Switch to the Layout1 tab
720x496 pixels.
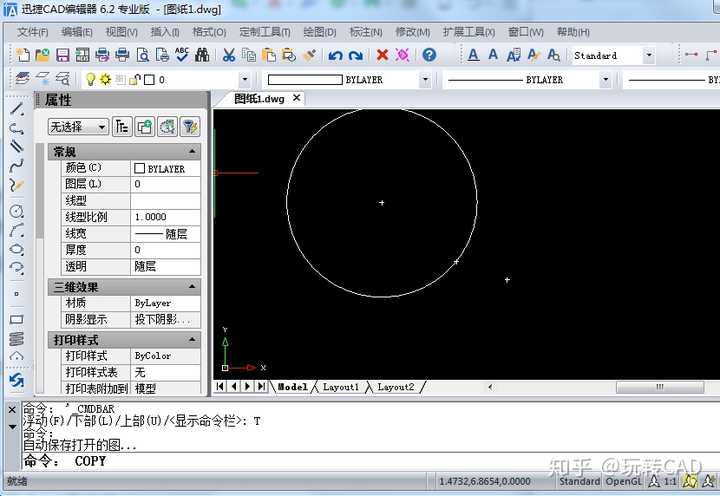tap(341, 387)
